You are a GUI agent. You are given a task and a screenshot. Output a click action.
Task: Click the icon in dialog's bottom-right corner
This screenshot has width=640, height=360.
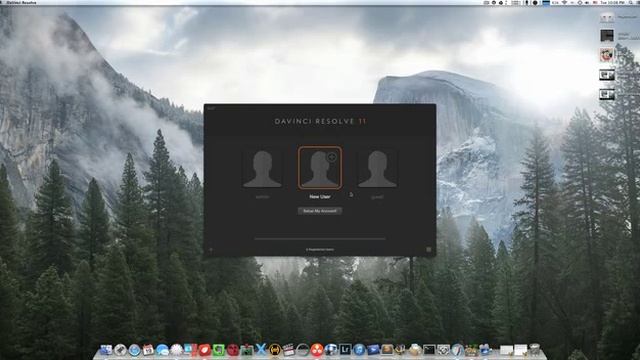click(429, 249)
